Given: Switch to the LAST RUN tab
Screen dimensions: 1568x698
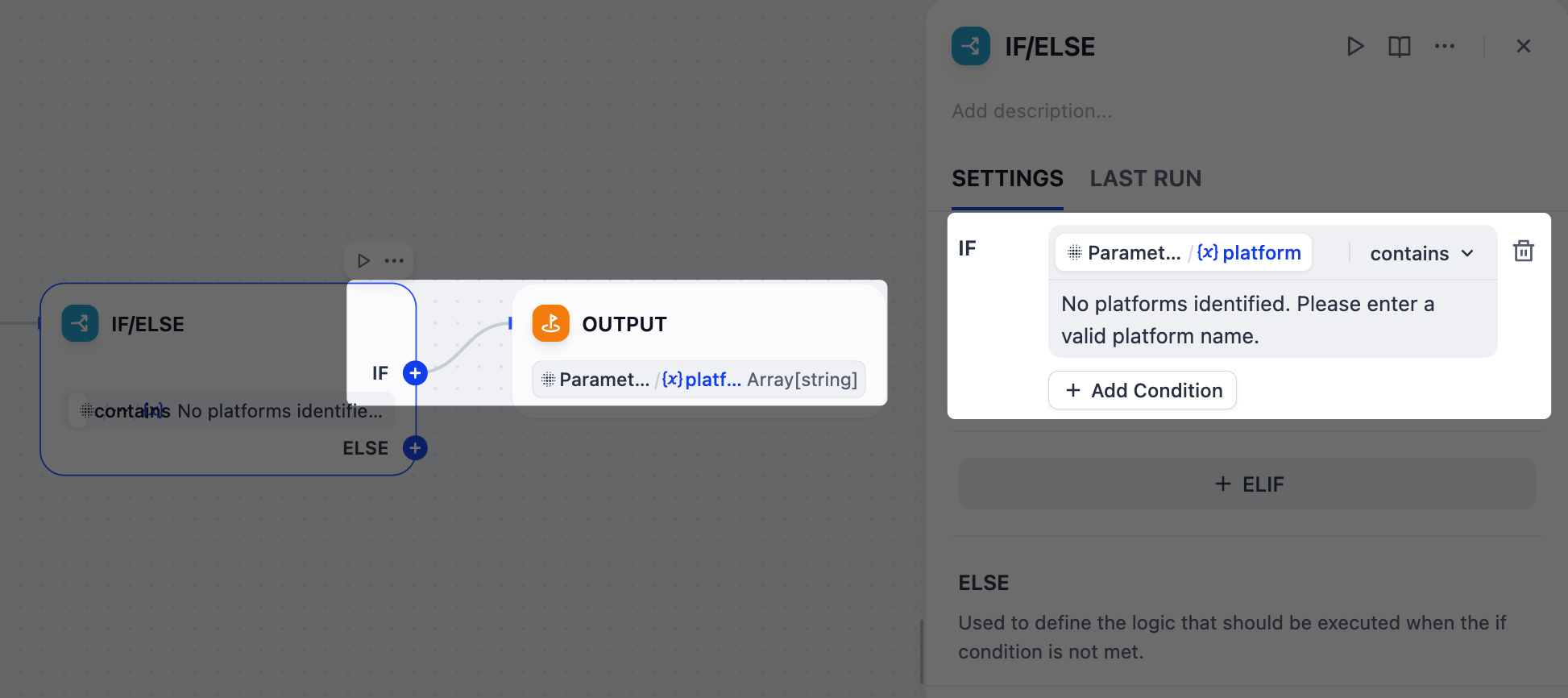Looking at the screenshot, I should tap(1145, 178).
